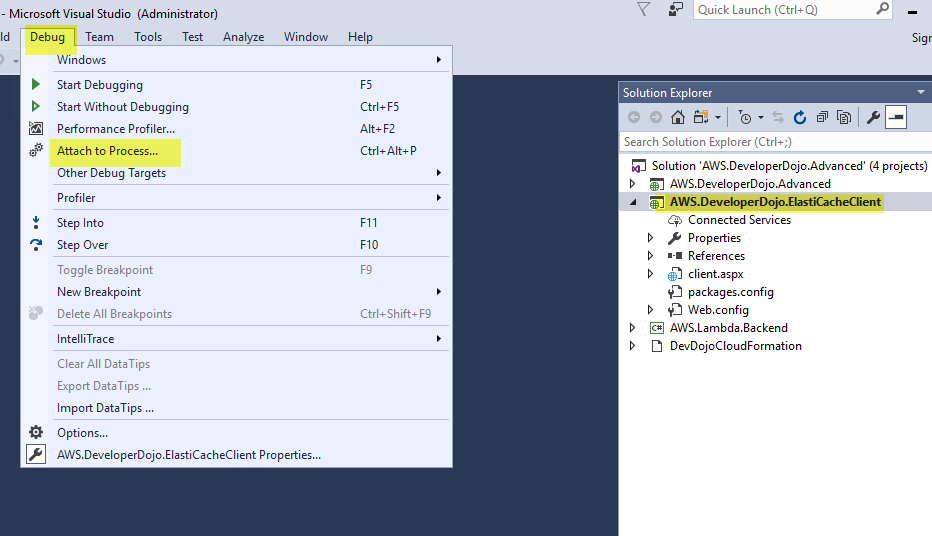932x536 pixels.
Task: Select packages.config in the tree
Action: 731,292
